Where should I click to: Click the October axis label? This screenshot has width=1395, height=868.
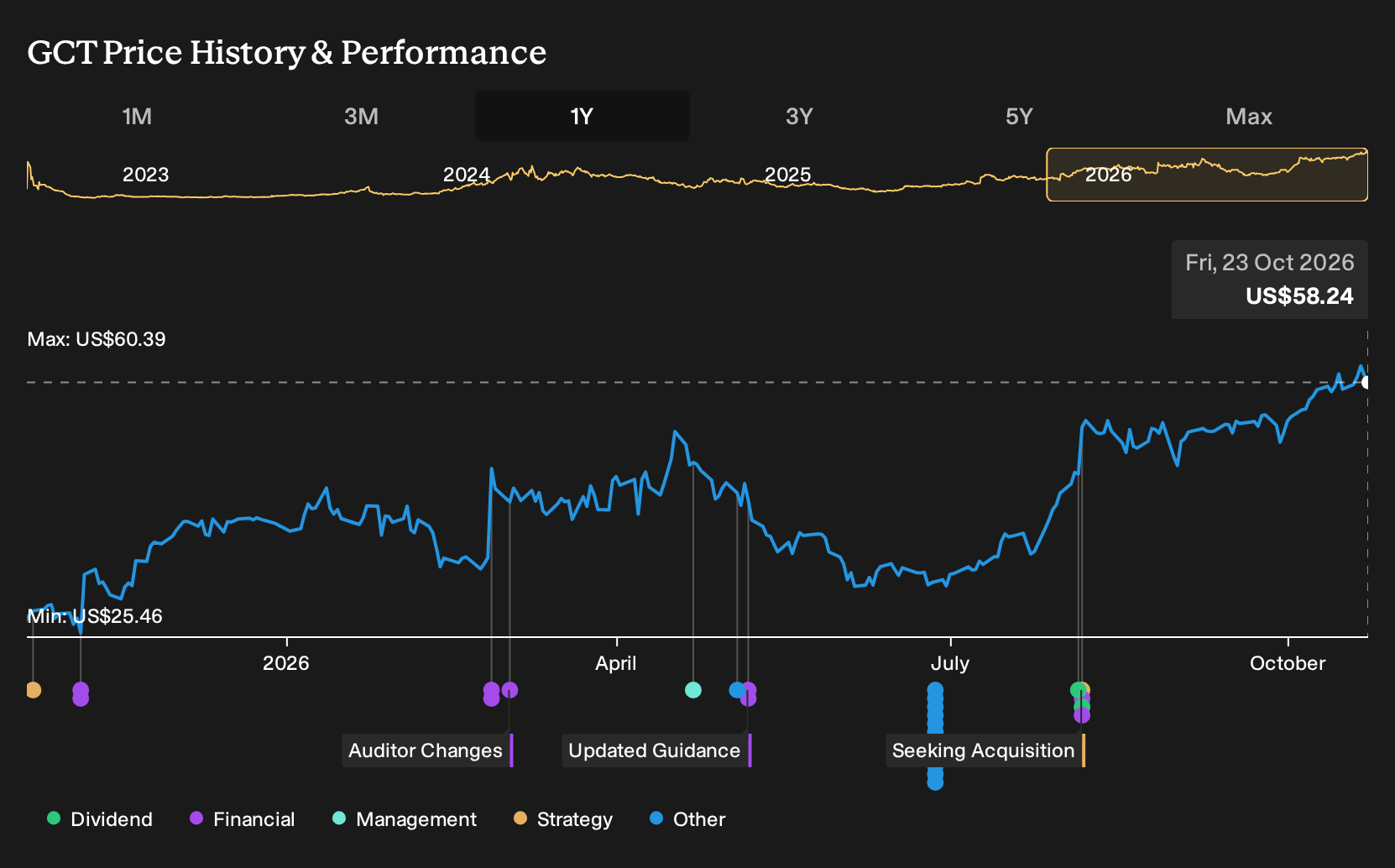pyautogui.click(x=1288, y=663)
